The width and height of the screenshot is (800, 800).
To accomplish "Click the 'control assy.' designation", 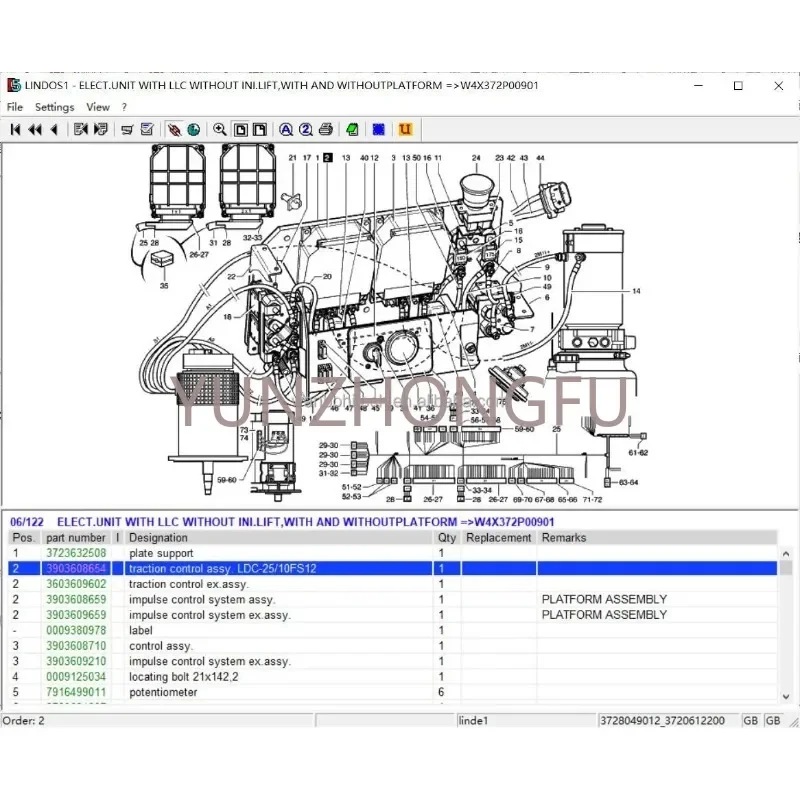I will tap(160, 646).
